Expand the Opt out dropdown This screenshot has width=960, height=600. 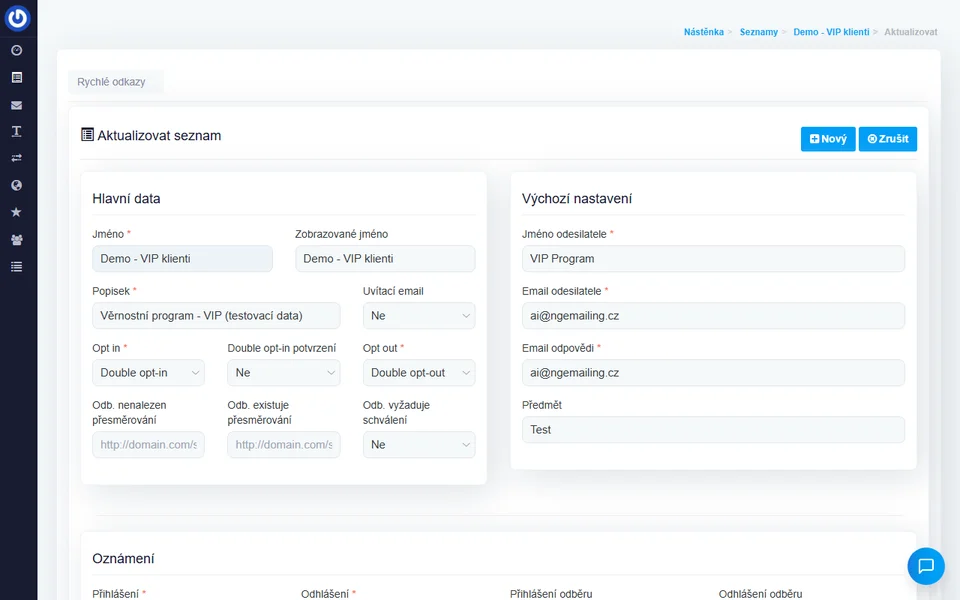click(x=418, y=373)
